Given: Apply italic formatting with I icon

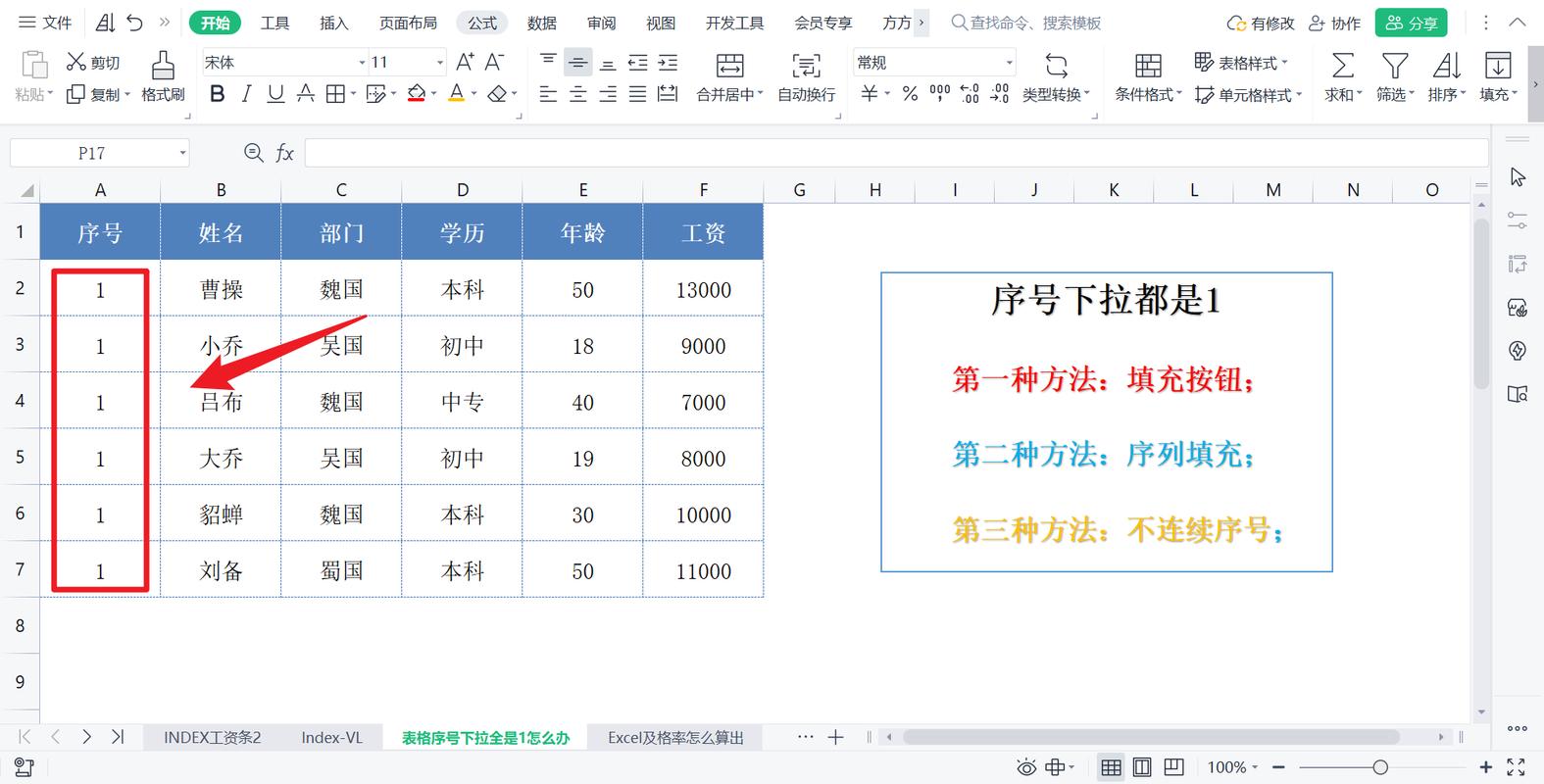Looking at the screenshot, I should (247, 94).
